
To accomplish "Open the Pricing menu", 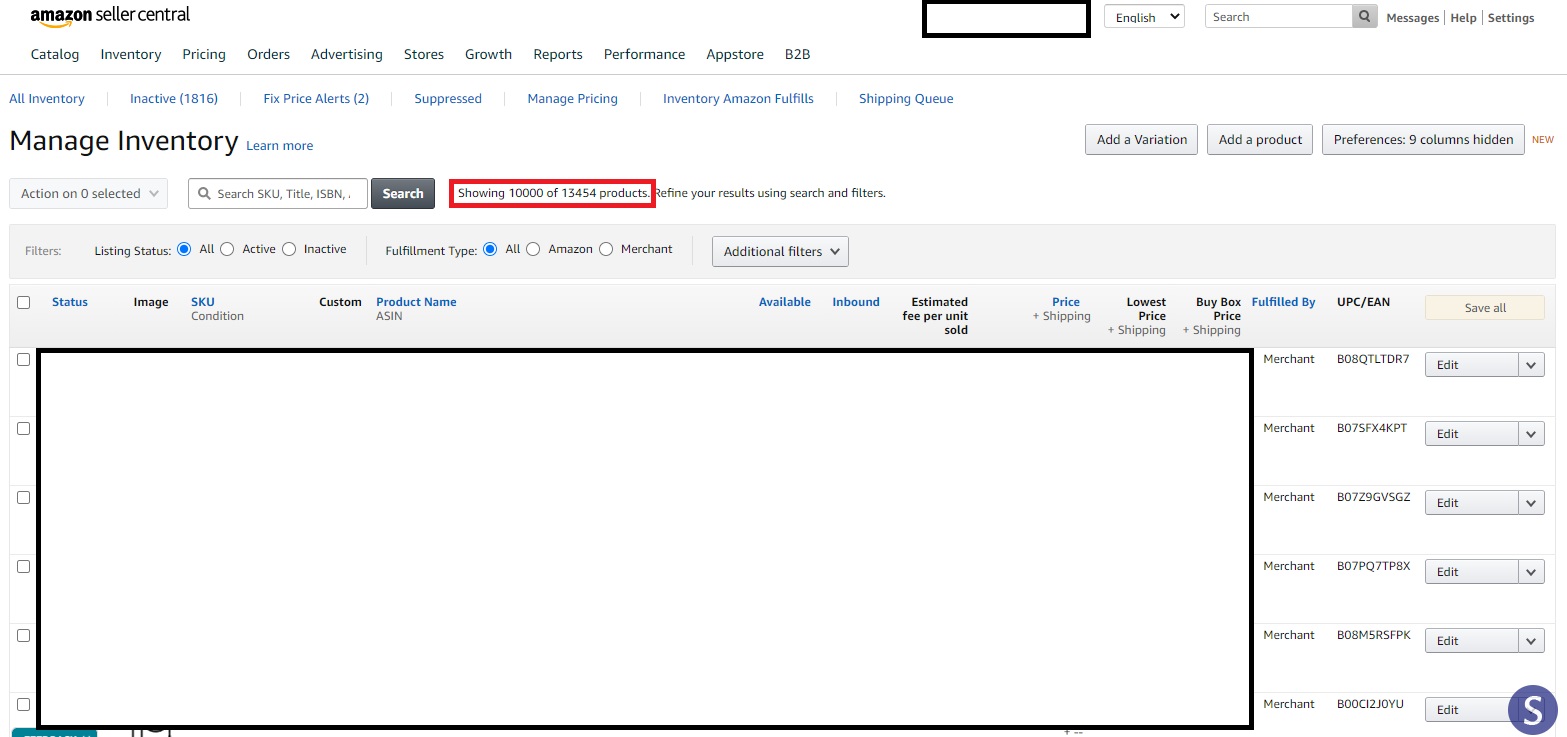I will 204,55.
